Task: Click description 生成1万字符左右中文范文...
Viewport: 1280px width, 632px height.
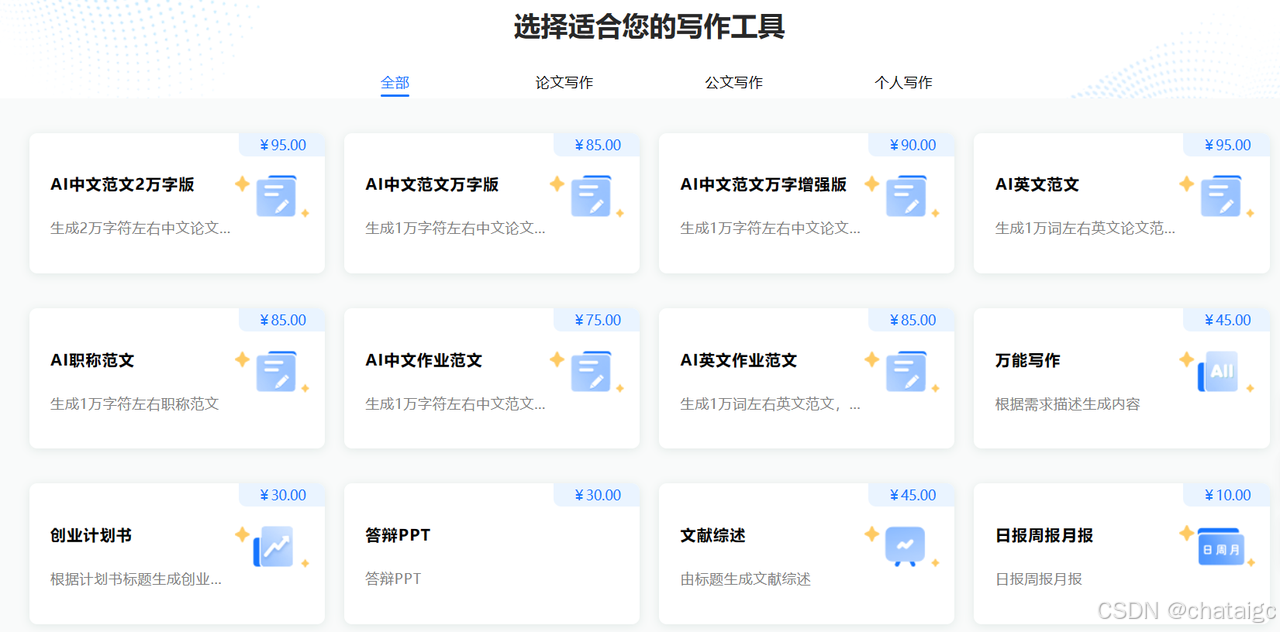Action: point(455,404)
